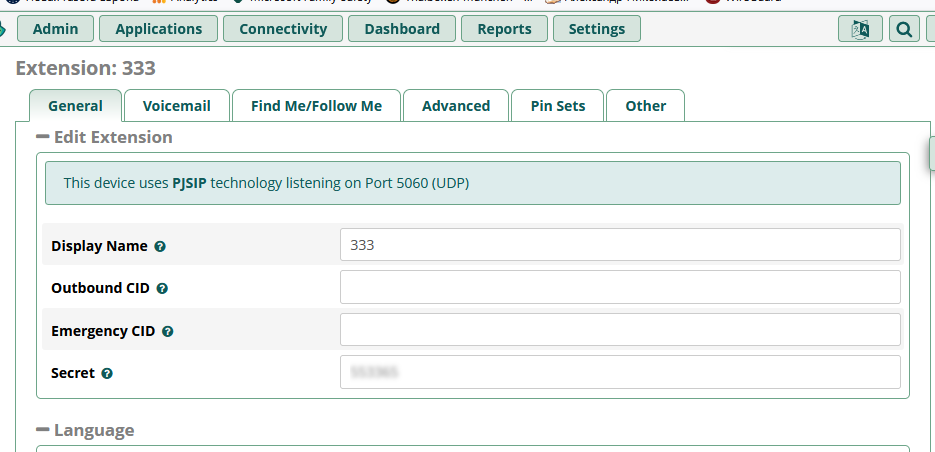The height and width of the screenshot is (452, 935).
Task: Open the Pin Sets tab
Action: coord(558,106)
